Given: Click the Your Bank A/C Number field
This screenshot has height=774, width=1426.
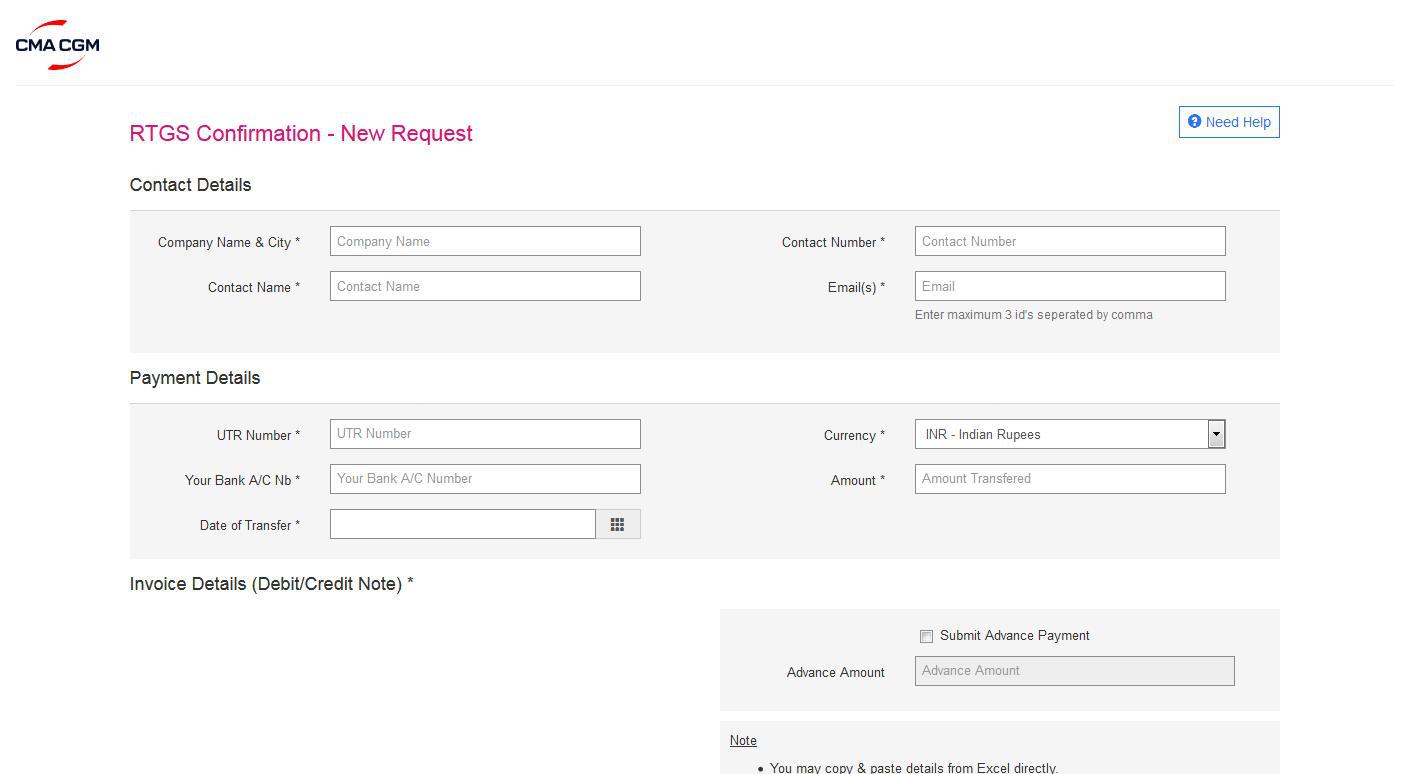Looking at the screenshot, I should [485, 479].
